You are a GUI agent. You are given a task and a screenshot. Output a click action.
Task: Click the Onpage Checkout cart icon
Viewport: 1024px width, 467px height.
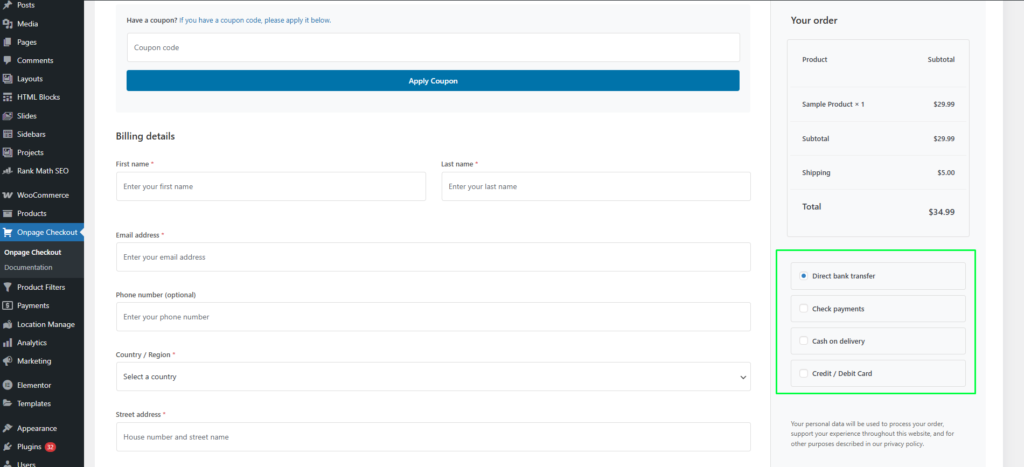7,232
